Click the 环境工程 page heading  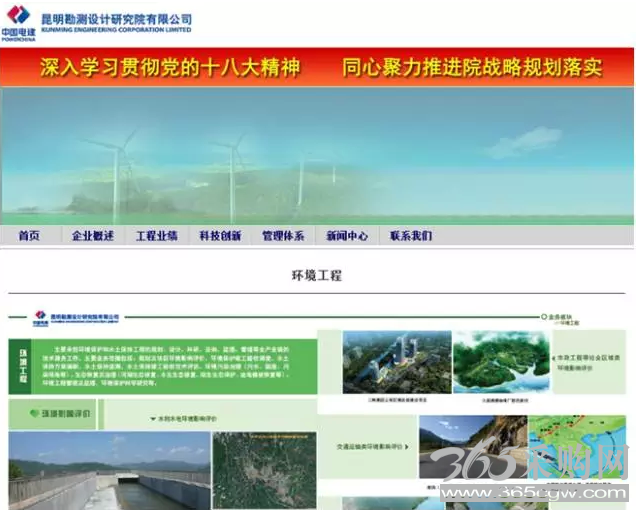(317, 275)
